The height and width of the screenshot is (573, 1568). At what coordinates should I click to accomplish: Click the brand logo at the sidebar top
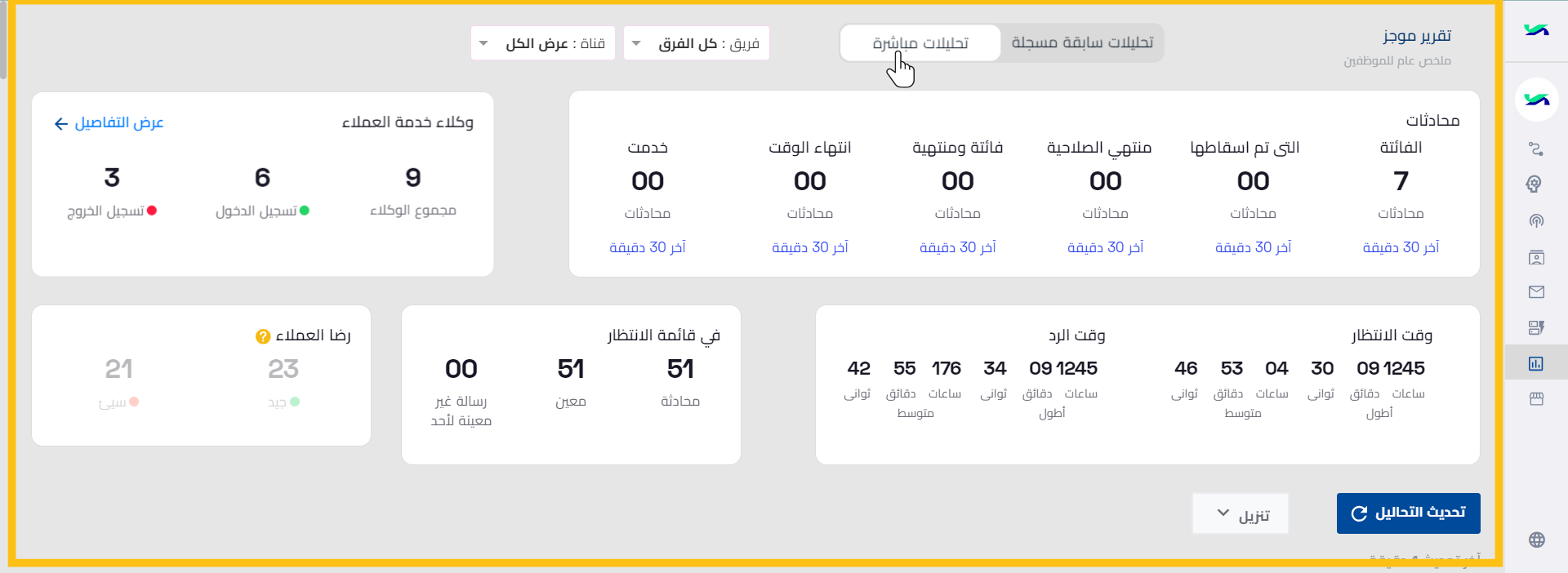click(x=1536, y=30)
